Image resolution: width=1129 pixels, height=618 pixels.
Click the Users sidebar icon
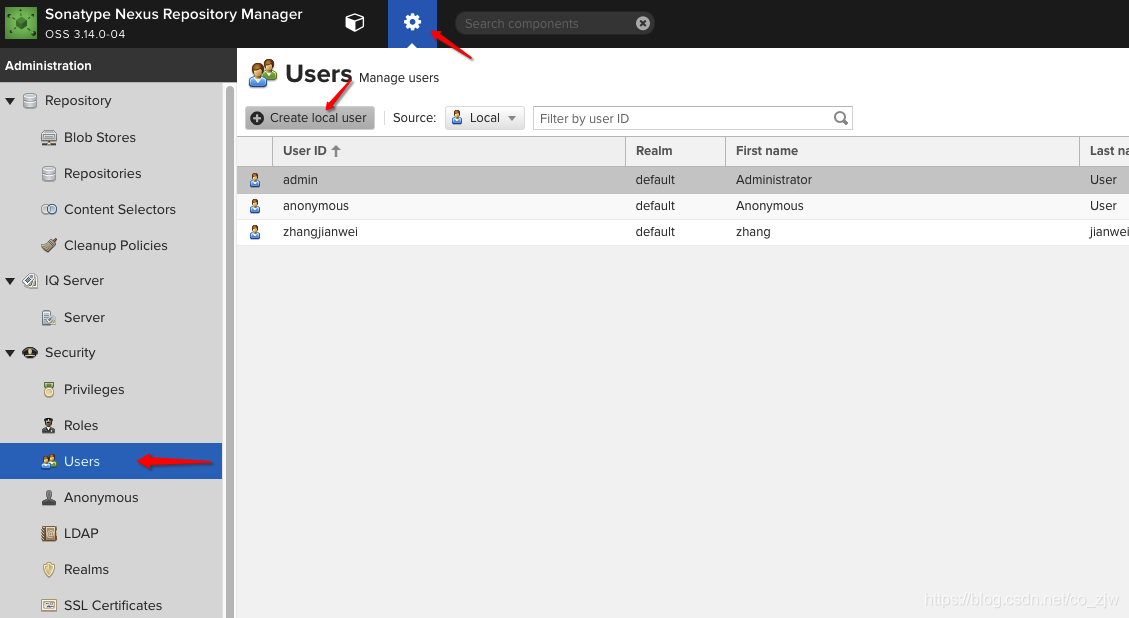(49, 462)
